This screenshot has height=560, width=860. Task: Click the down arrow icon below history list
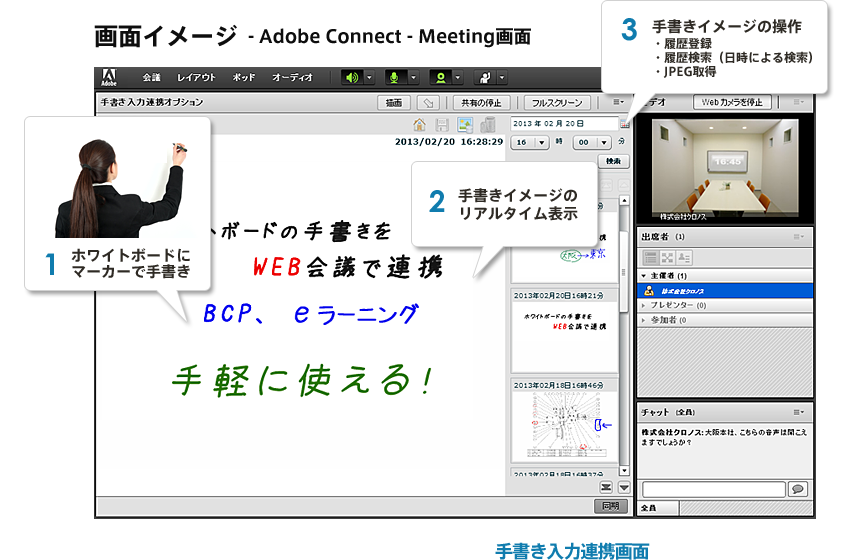pyautogui.click(x=624, y=487)
